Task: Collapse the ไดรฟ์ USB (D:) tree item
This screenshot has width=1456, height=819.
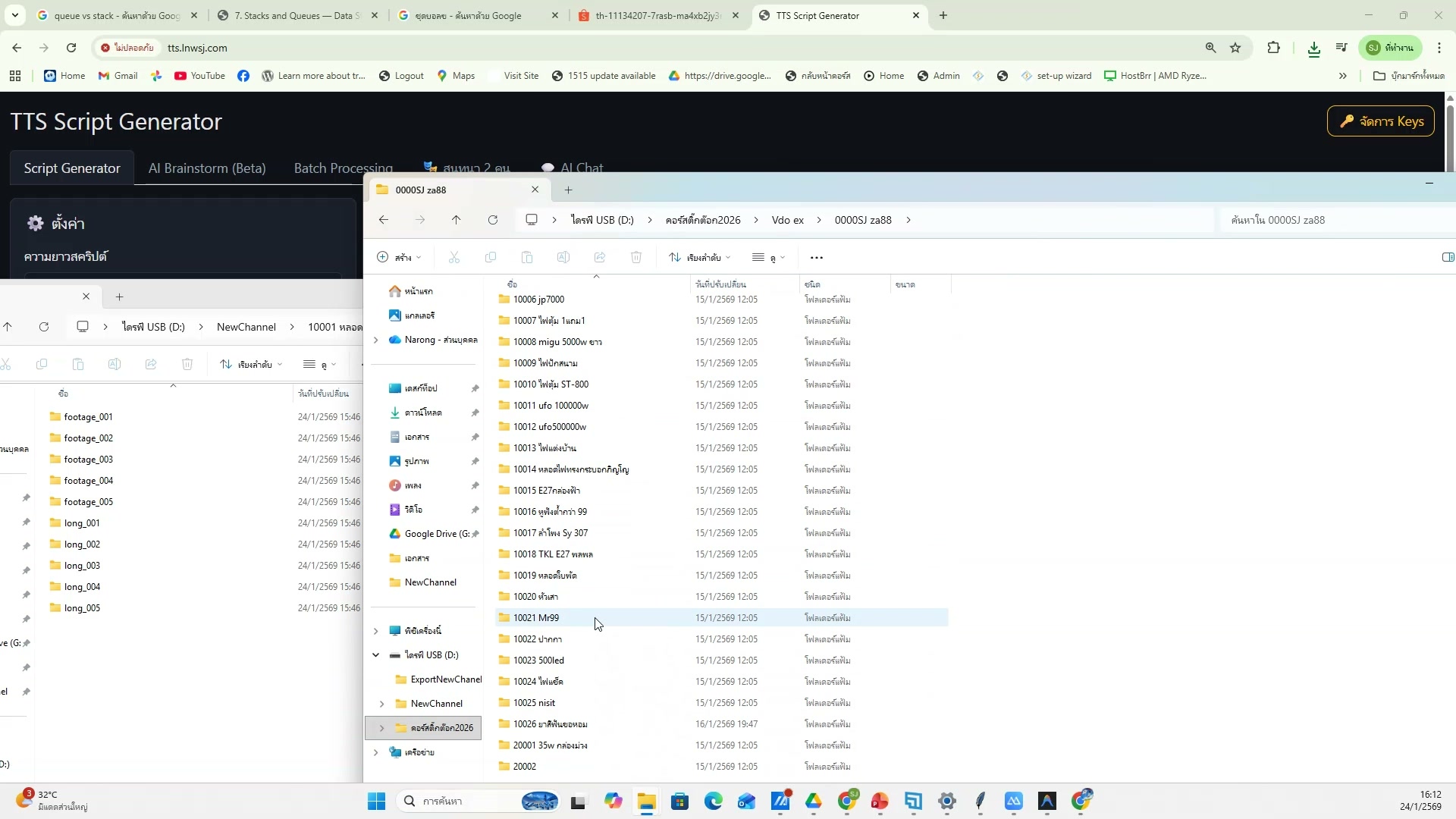Action: tap(377, 654)
